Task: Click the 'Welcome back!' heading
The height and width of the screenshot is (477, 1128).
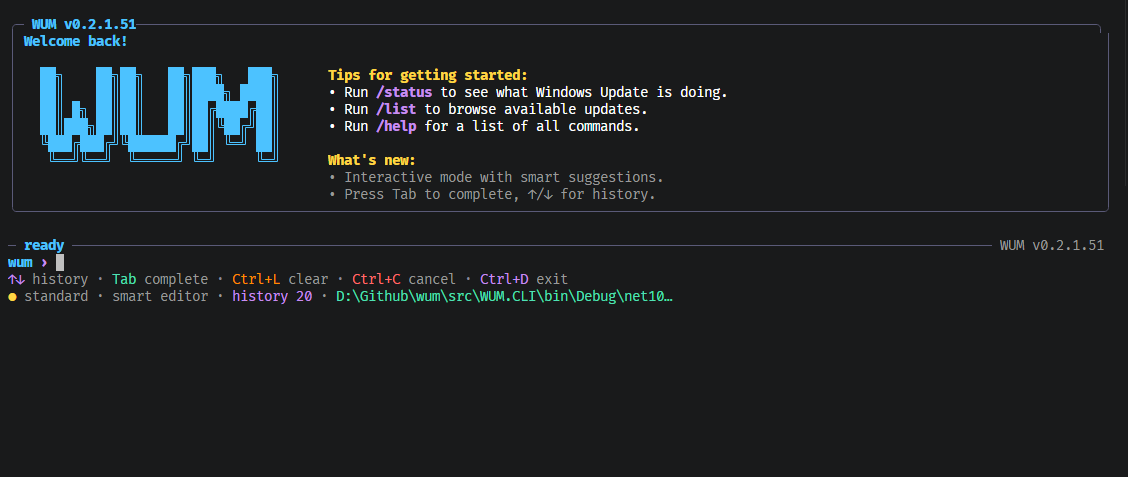Action: pyautogui.click(x=76, y=41)
